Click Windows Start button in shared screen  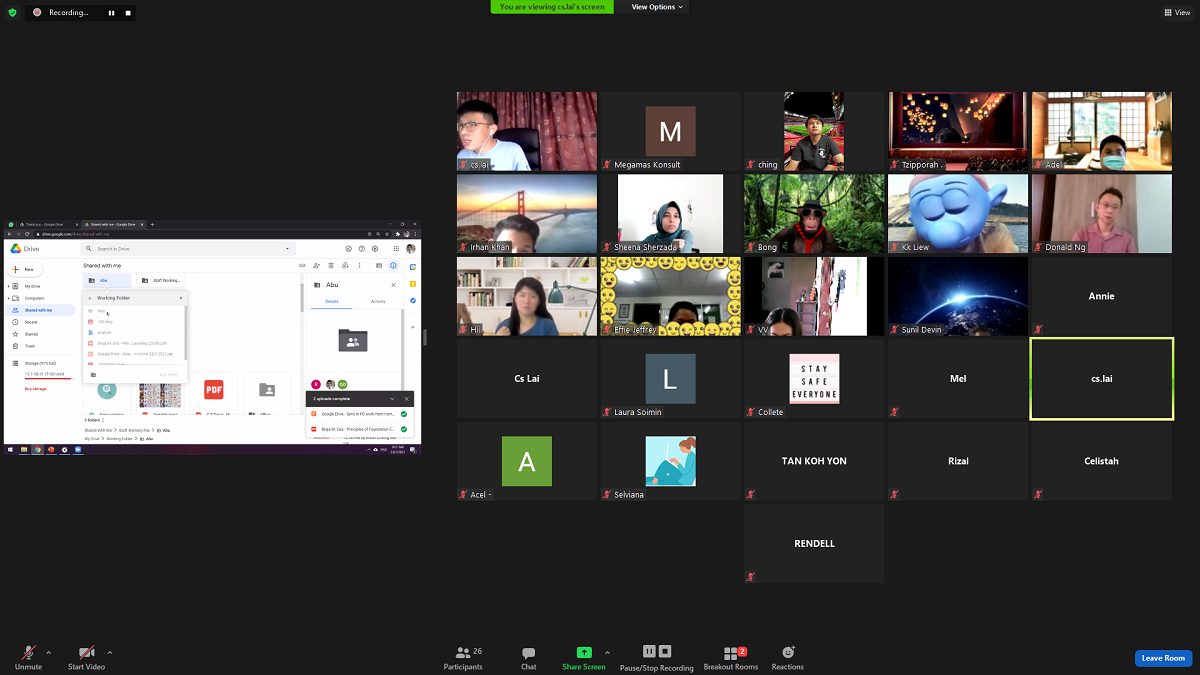[10, 450]
